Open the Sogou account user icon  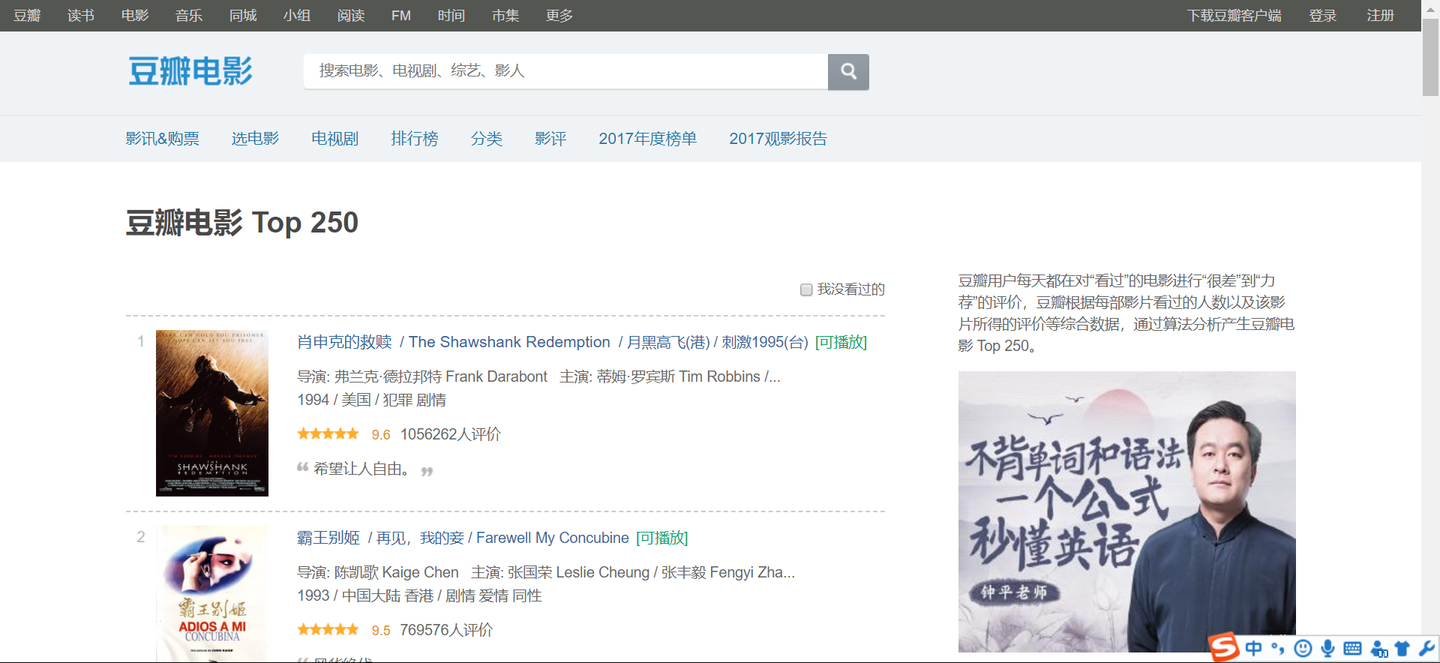click(1379, 649)
